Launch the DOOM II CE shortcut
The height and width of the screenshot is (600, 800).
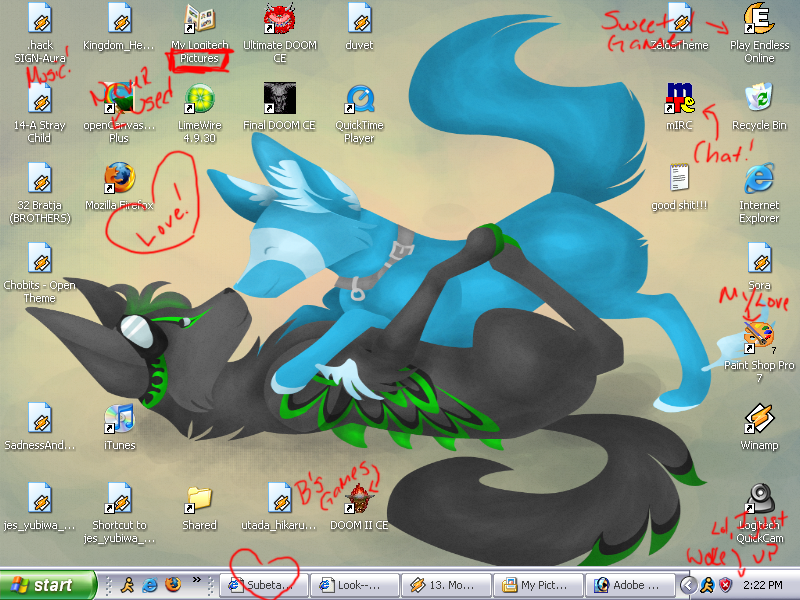coord(360,498)
